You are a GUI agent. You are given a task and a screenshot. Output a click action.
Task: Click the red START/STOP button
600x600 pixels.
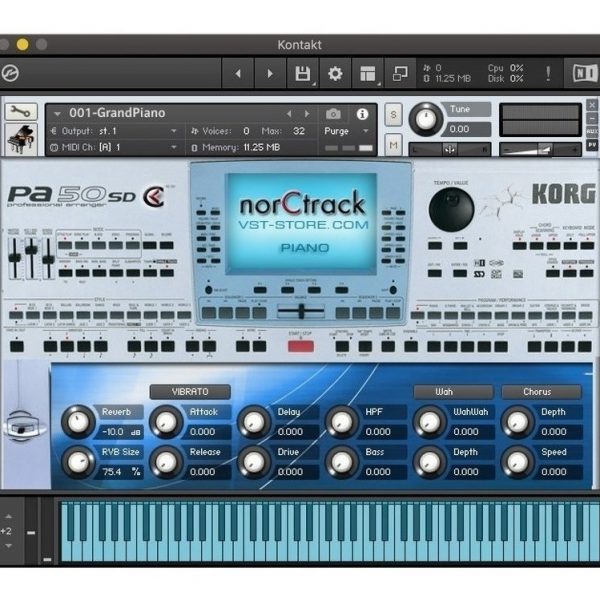tap(301, 347)
